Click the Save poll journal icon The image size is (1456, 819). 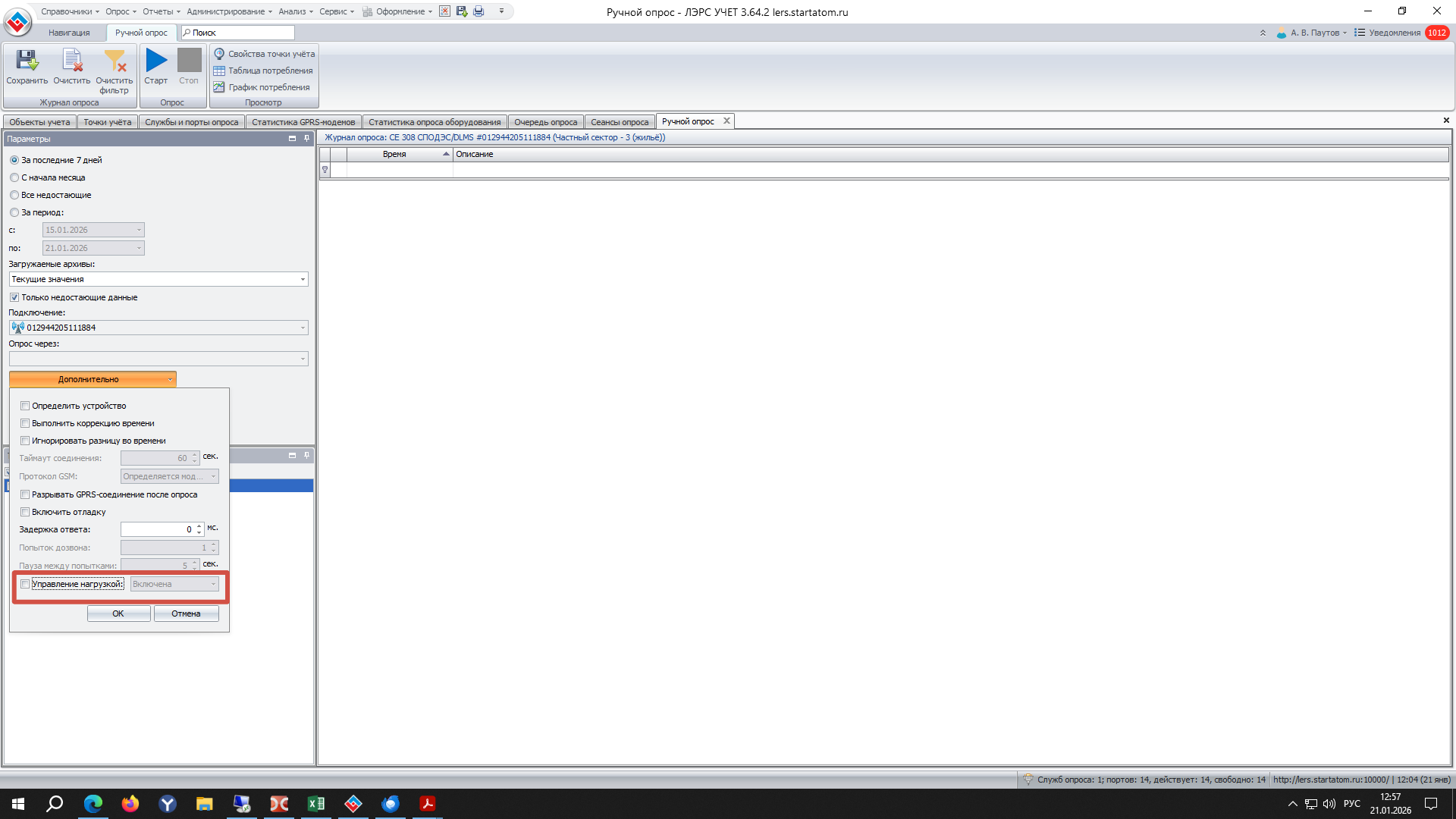point(27,61)
